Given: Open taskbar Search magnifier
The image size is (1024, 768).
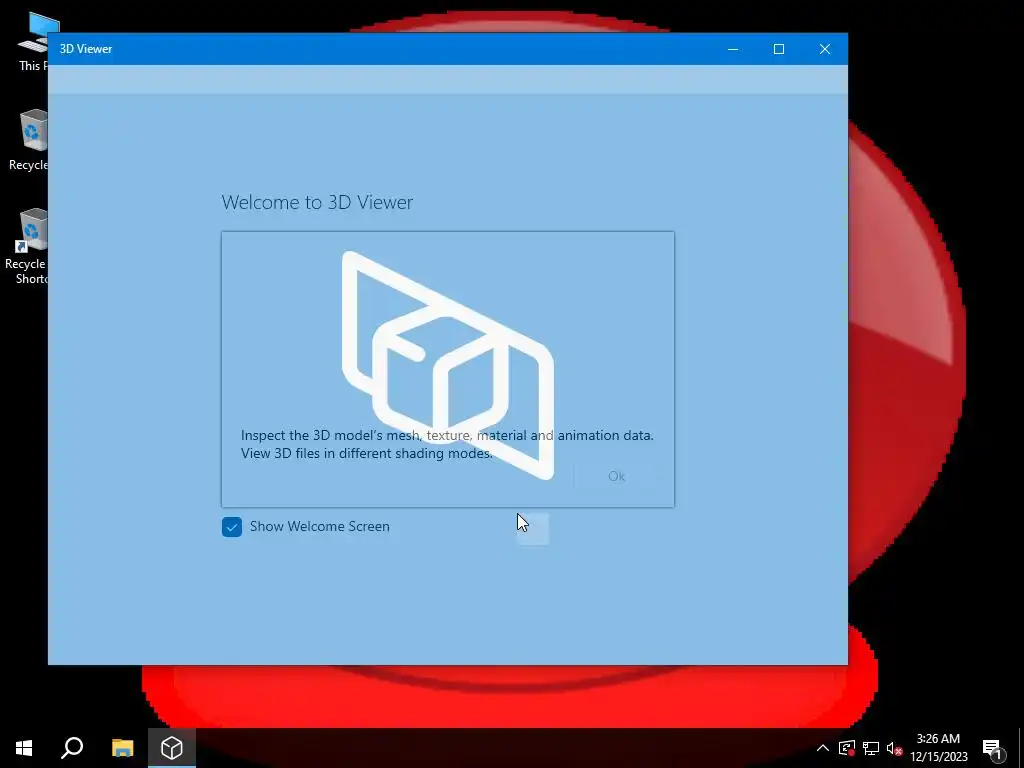Looking at the screenshot, I should pyautogui.click(x=72, y=748).
